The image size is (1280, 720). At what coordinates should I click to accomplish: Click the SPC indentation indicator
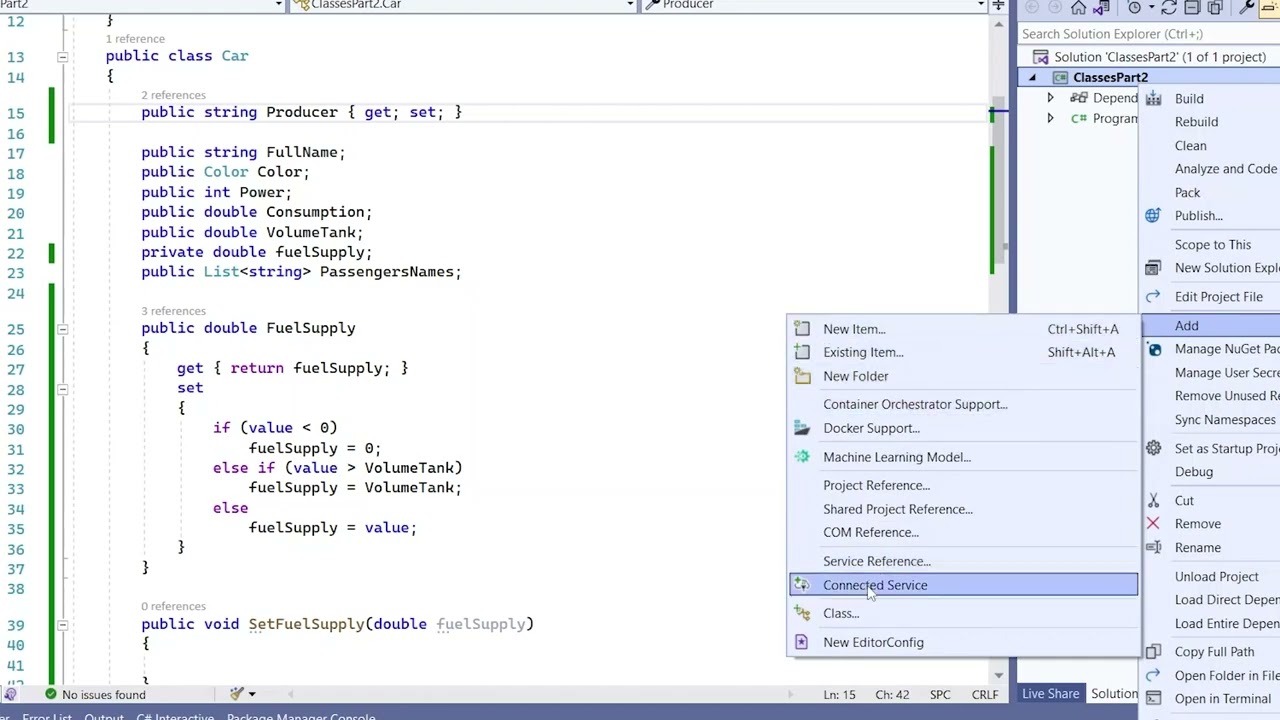(940, 695)
